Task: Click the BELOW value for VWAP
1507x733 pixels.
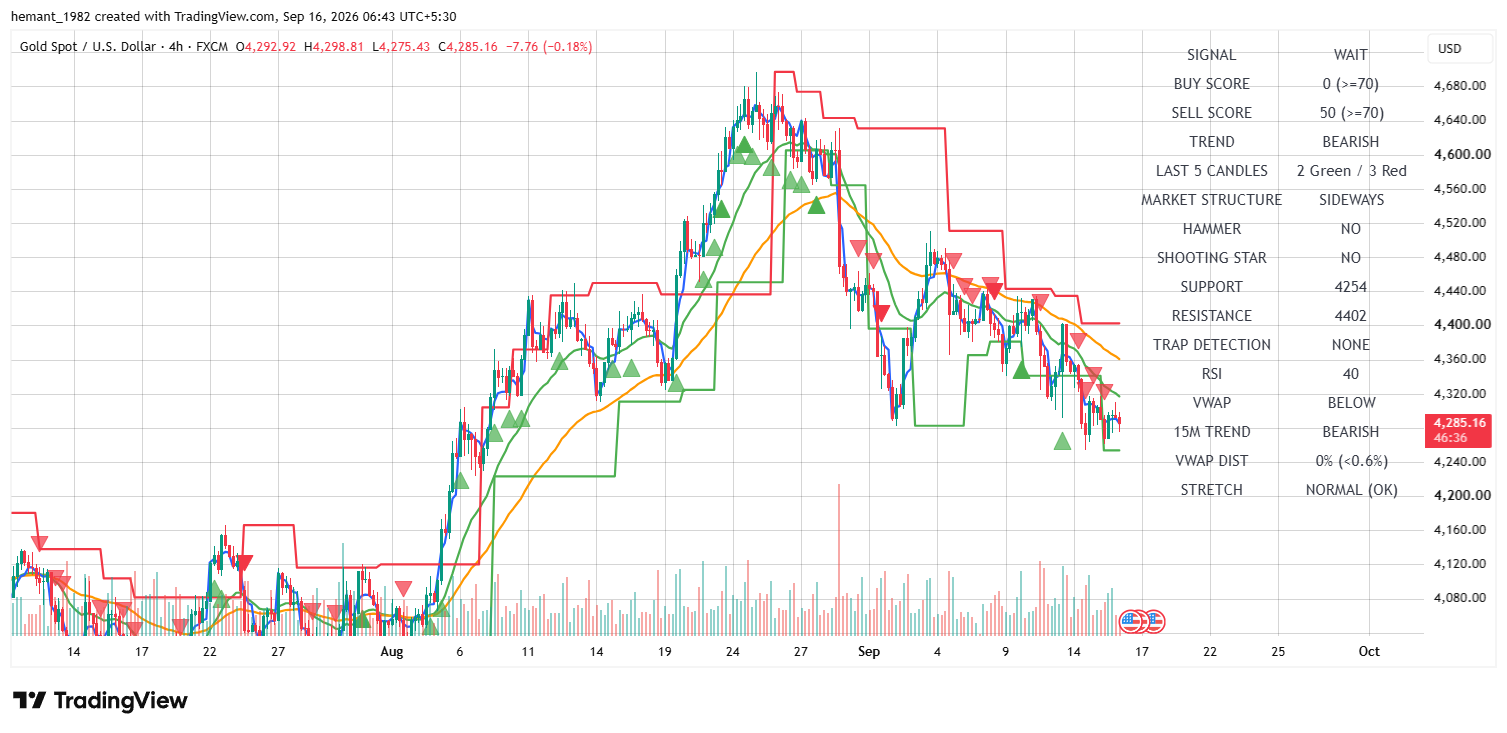Action: [1351, 403]
